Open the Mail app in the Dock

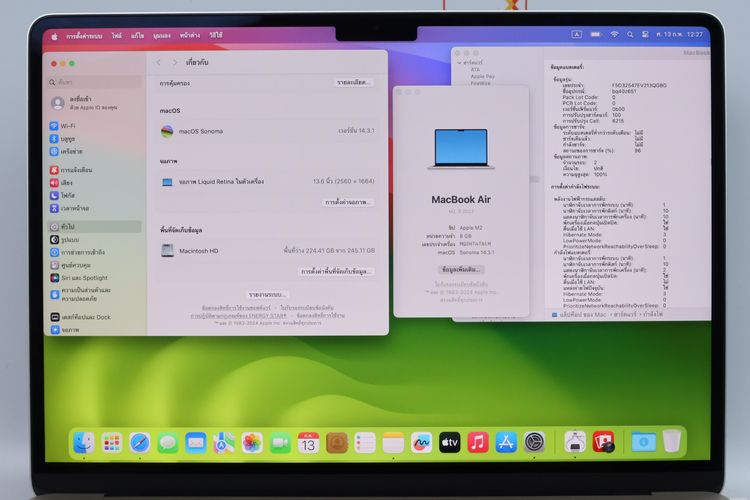(196, 443)
